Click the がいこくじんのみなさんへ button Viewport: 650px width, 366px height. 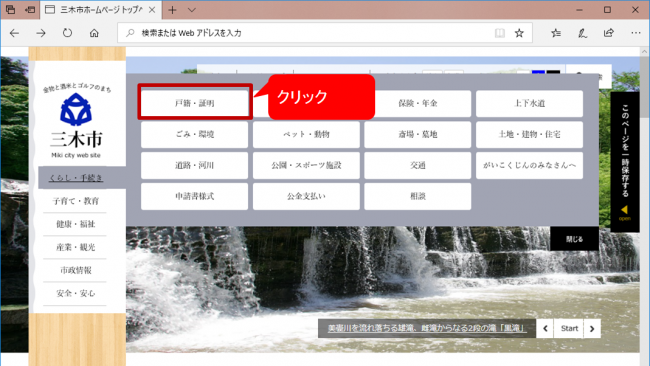(x=529, y=165)
